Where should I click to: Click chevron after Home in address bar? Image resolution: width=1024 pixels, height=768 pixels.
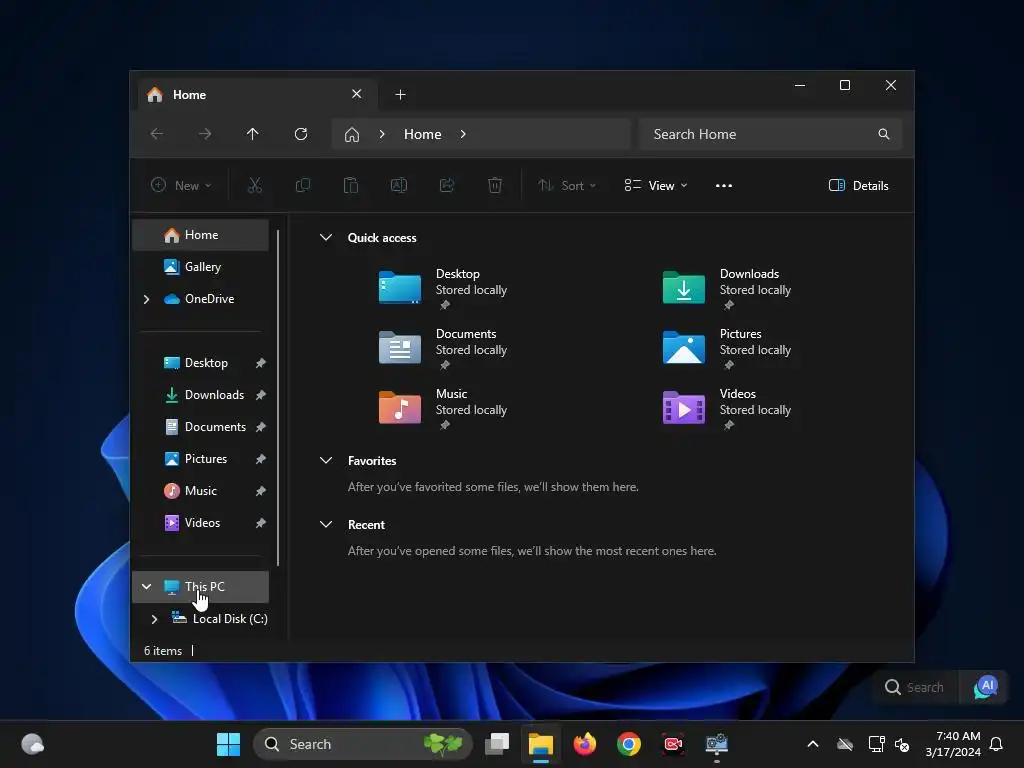[463, 134]
